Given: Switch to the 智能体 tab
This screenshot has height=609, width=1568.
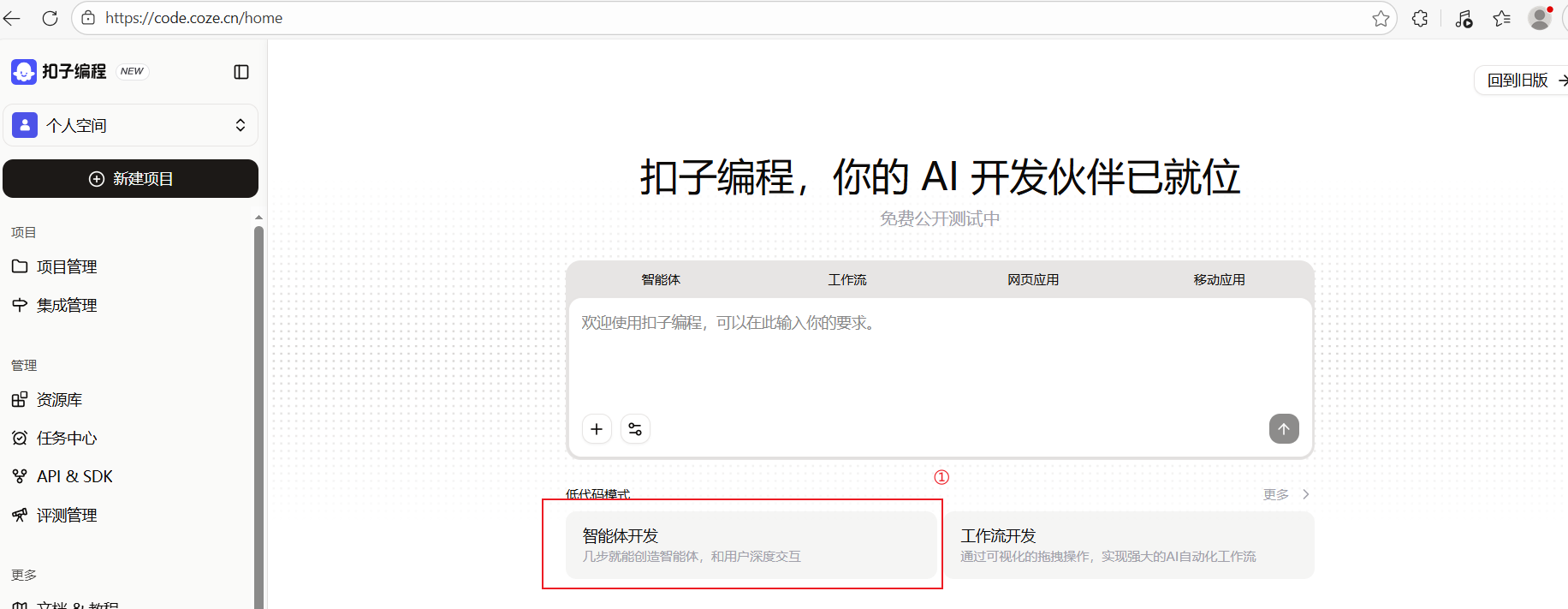Looking at the screenshot, I should 661,280.
